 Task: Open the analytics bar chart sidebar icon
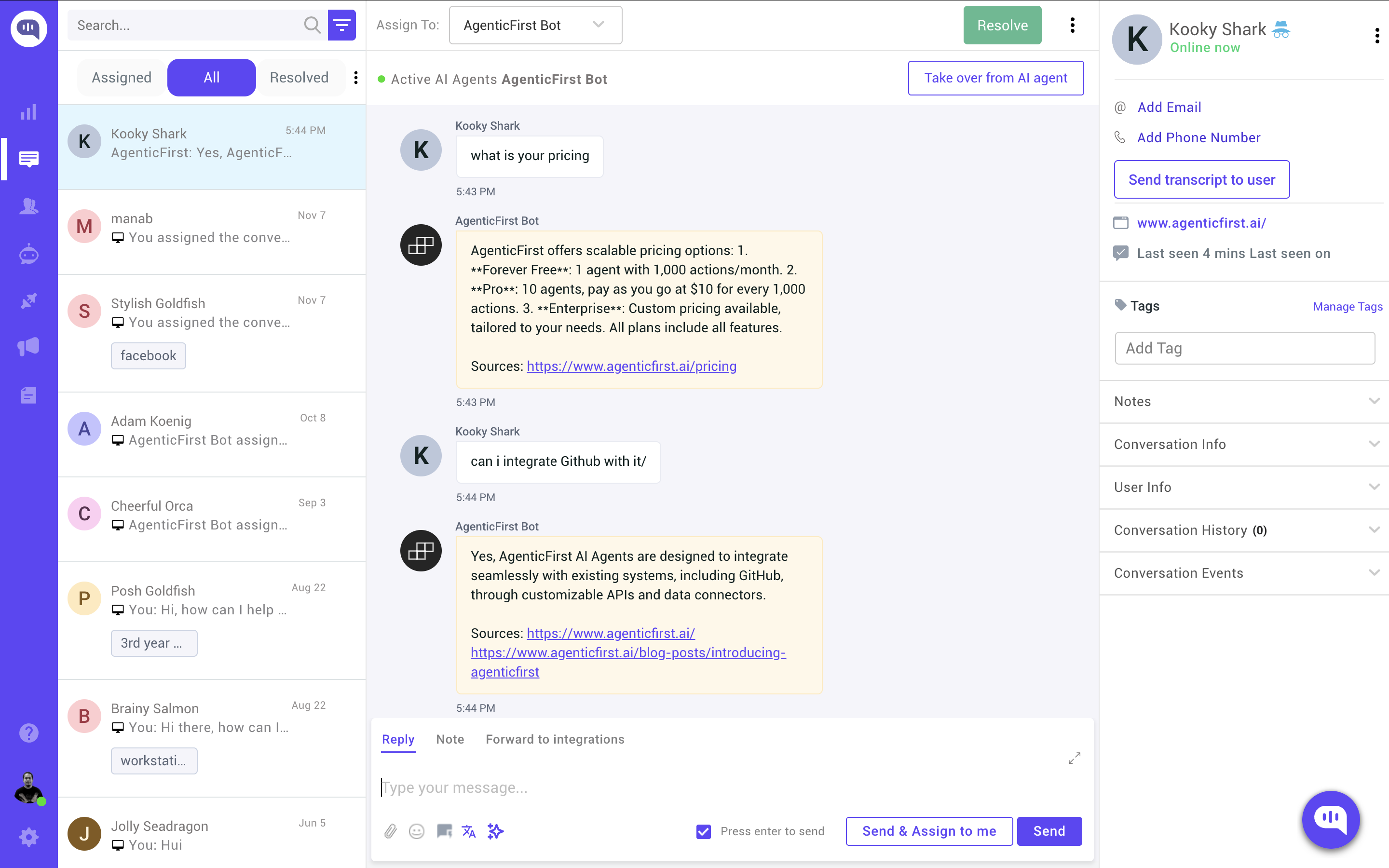[29, 112]
